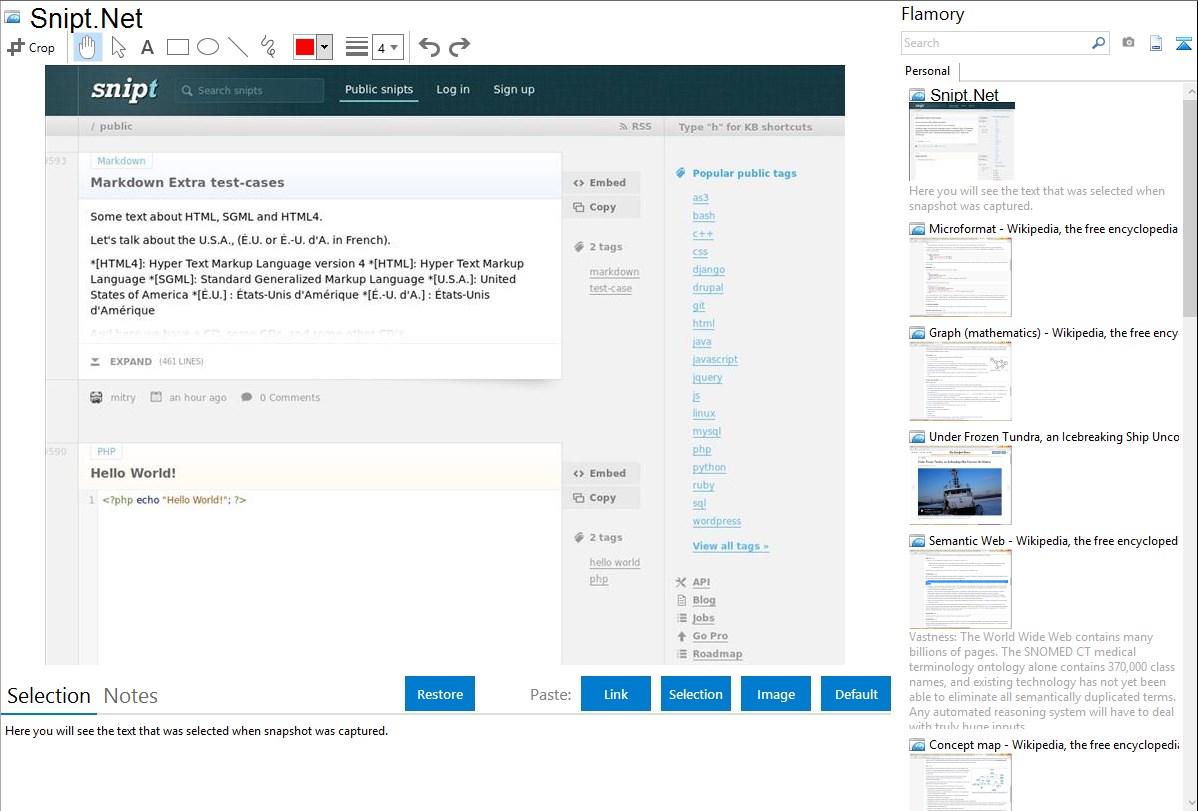Switch to the Selection tab
Image resolution: width=1198 pixels, height=811 pixels.
[48, 696]
